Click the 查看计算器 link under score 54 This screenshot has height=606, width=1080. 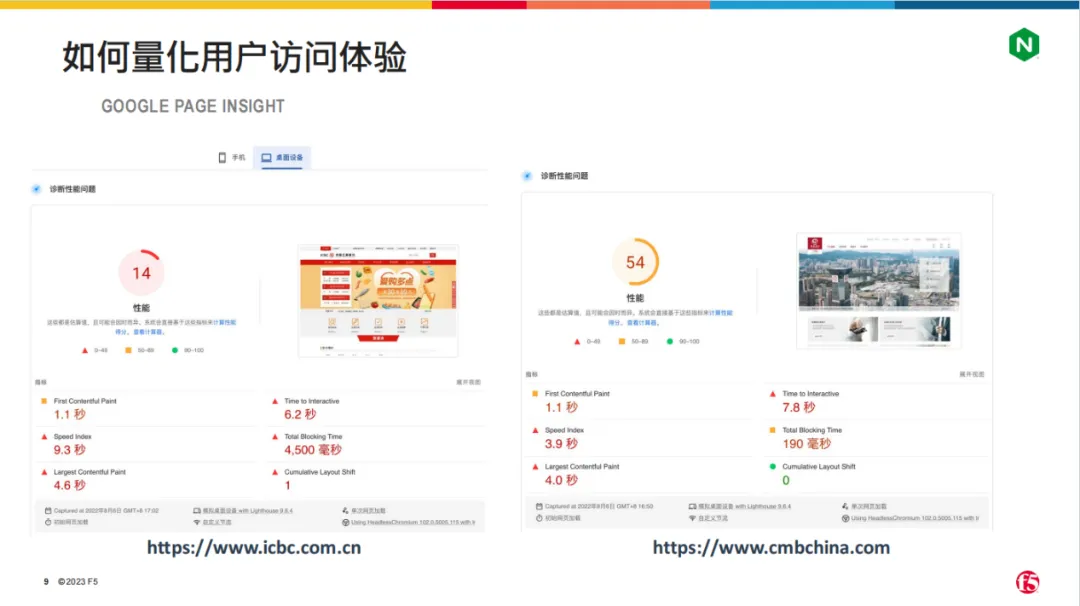[x=642, y=322]
